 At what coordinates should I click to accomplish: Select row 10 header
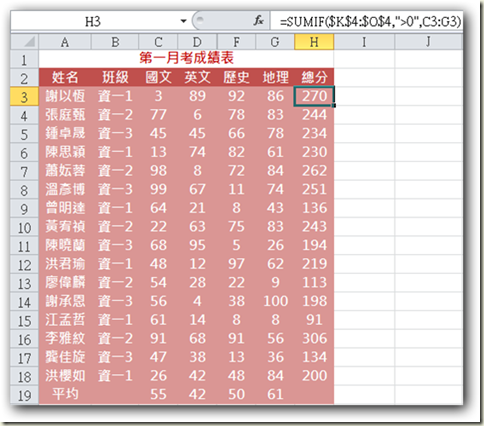click(25, 227)
